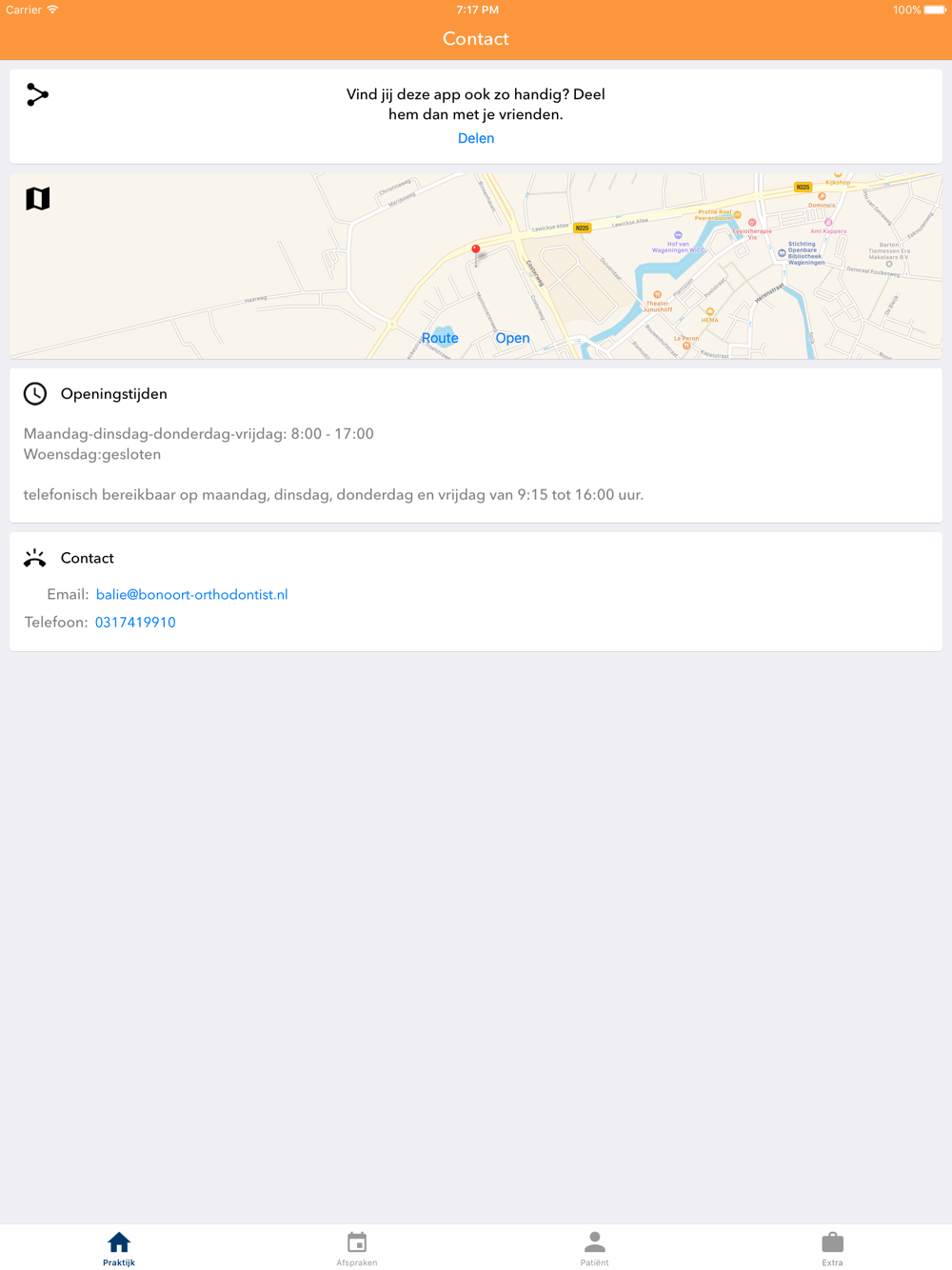Image resolution: width=952 pixels, height=1270 pixels.
Task: Tap Hof van Wageningen marker on map
Action: 678,235
